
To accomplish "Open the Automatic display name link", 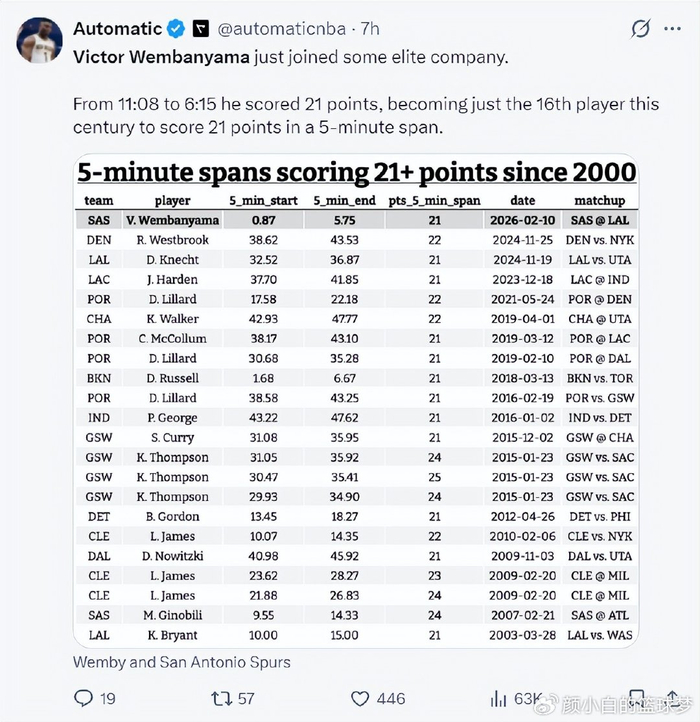I will click(117, 29).
